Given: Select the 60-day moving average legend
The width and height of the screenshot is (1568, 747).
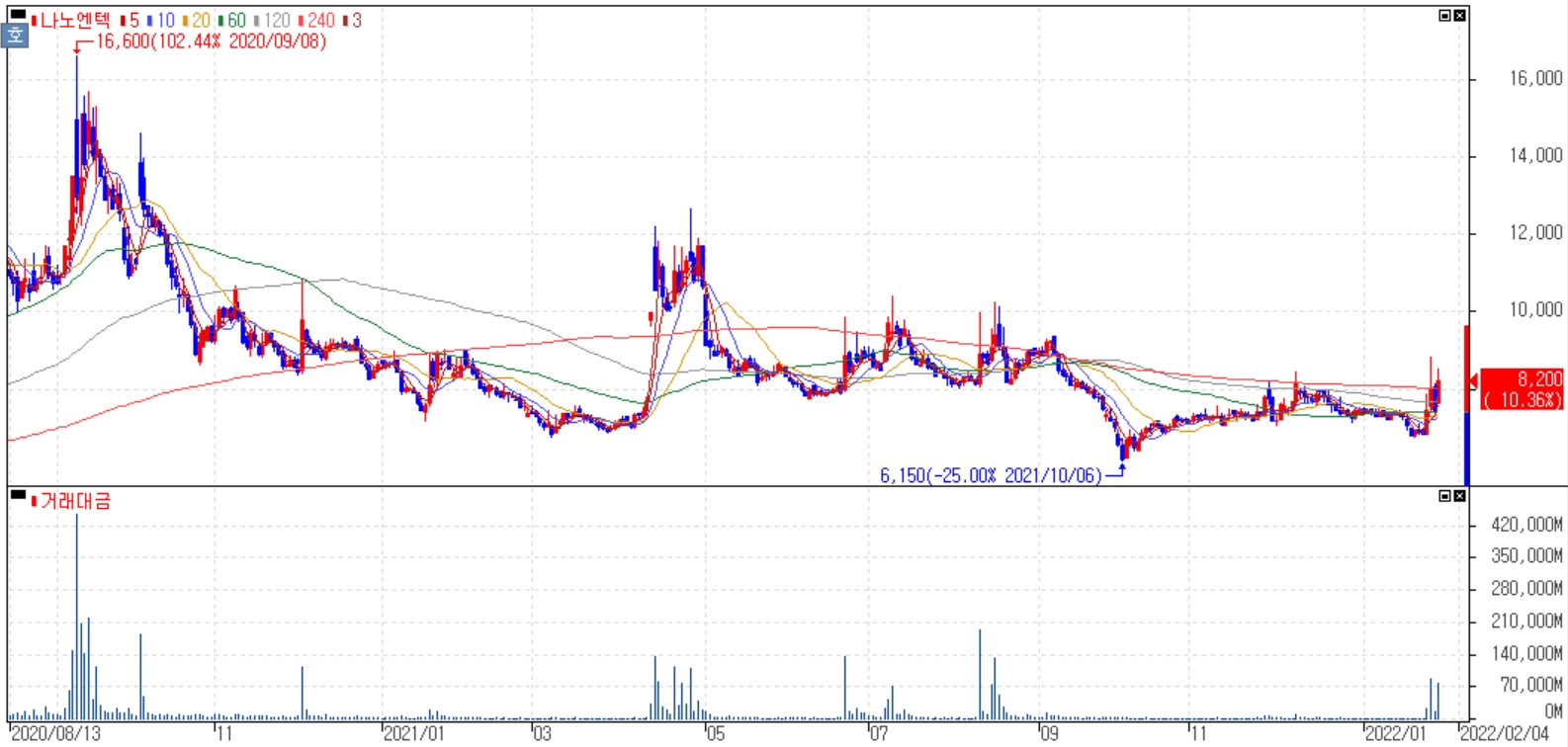Looking at the screenshot, I should point(232,20).
